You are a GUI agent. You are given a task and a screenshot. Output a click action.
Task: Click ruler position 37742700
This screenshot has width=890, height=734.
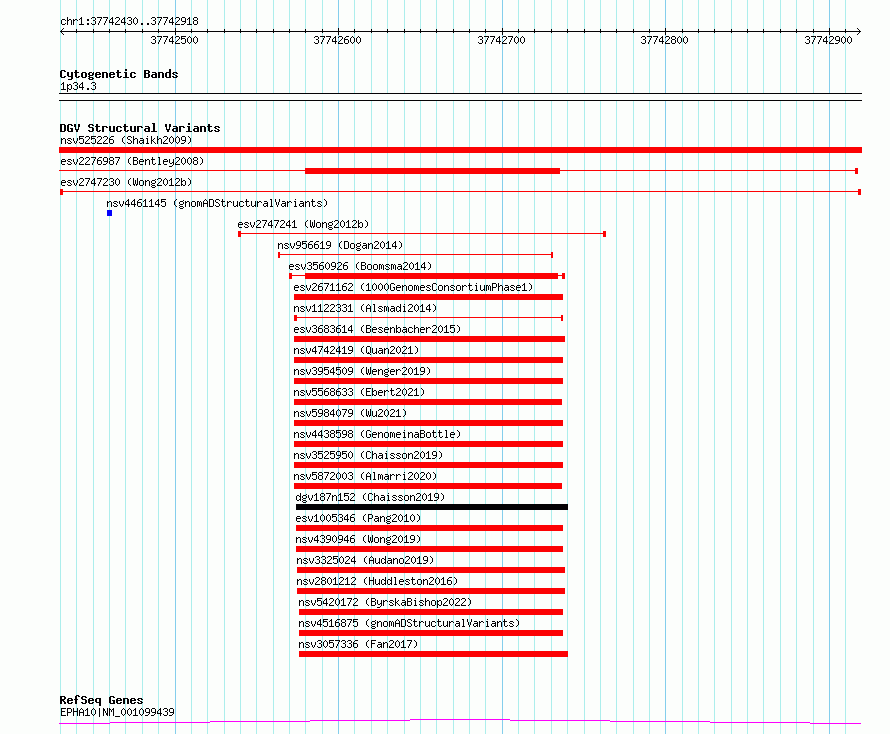501,40
